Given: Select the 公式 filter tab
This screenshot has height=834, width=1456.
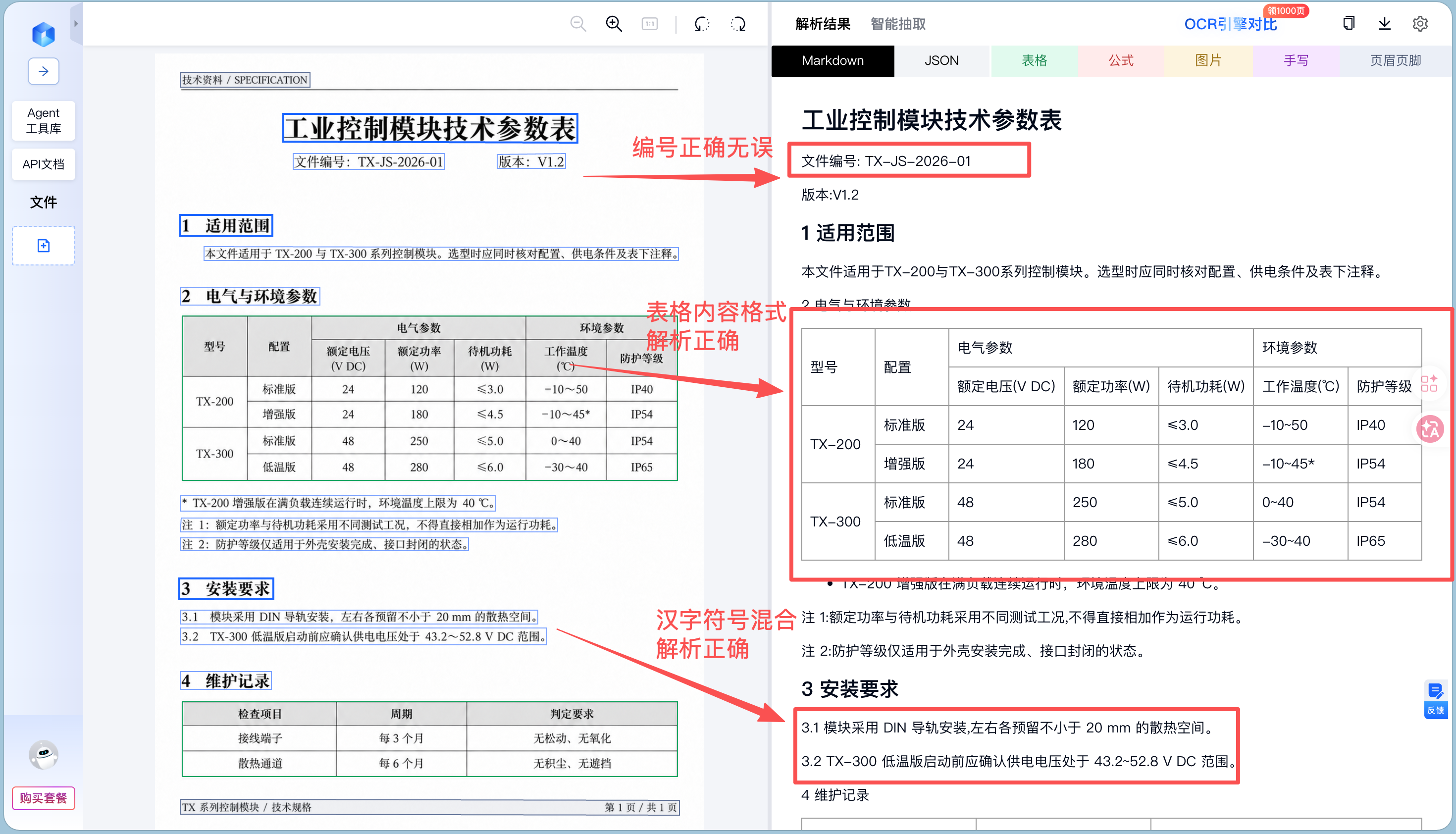Looking at the screenshot, I should coord(1121,61).
